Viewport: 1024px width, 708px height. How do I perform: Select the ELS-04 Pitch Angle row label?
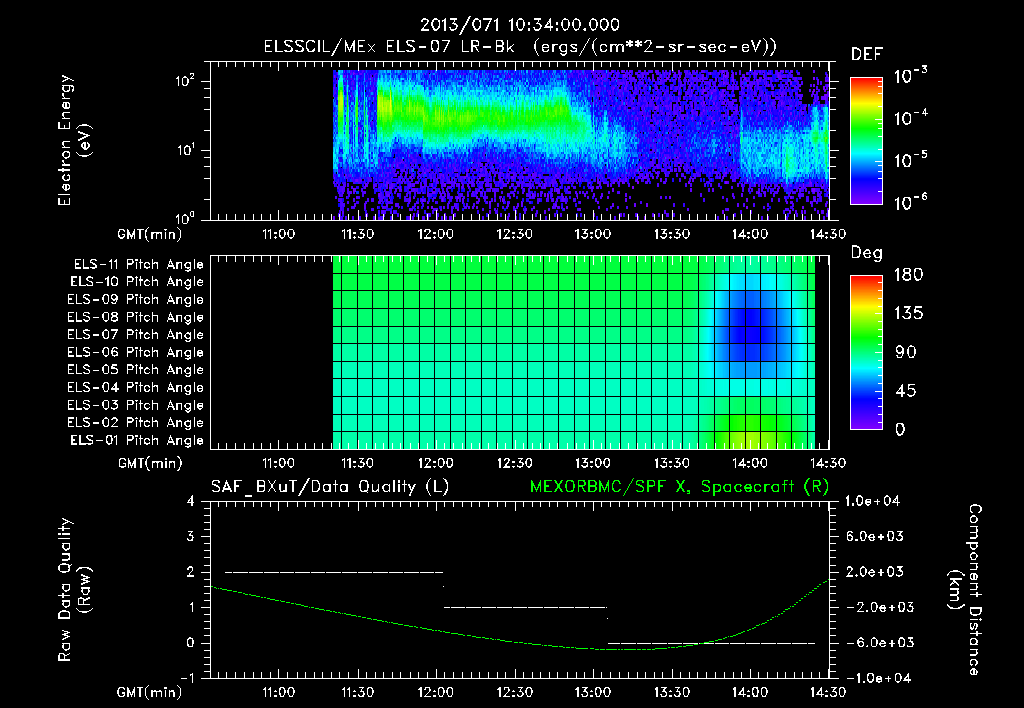(x=135, y=387)
